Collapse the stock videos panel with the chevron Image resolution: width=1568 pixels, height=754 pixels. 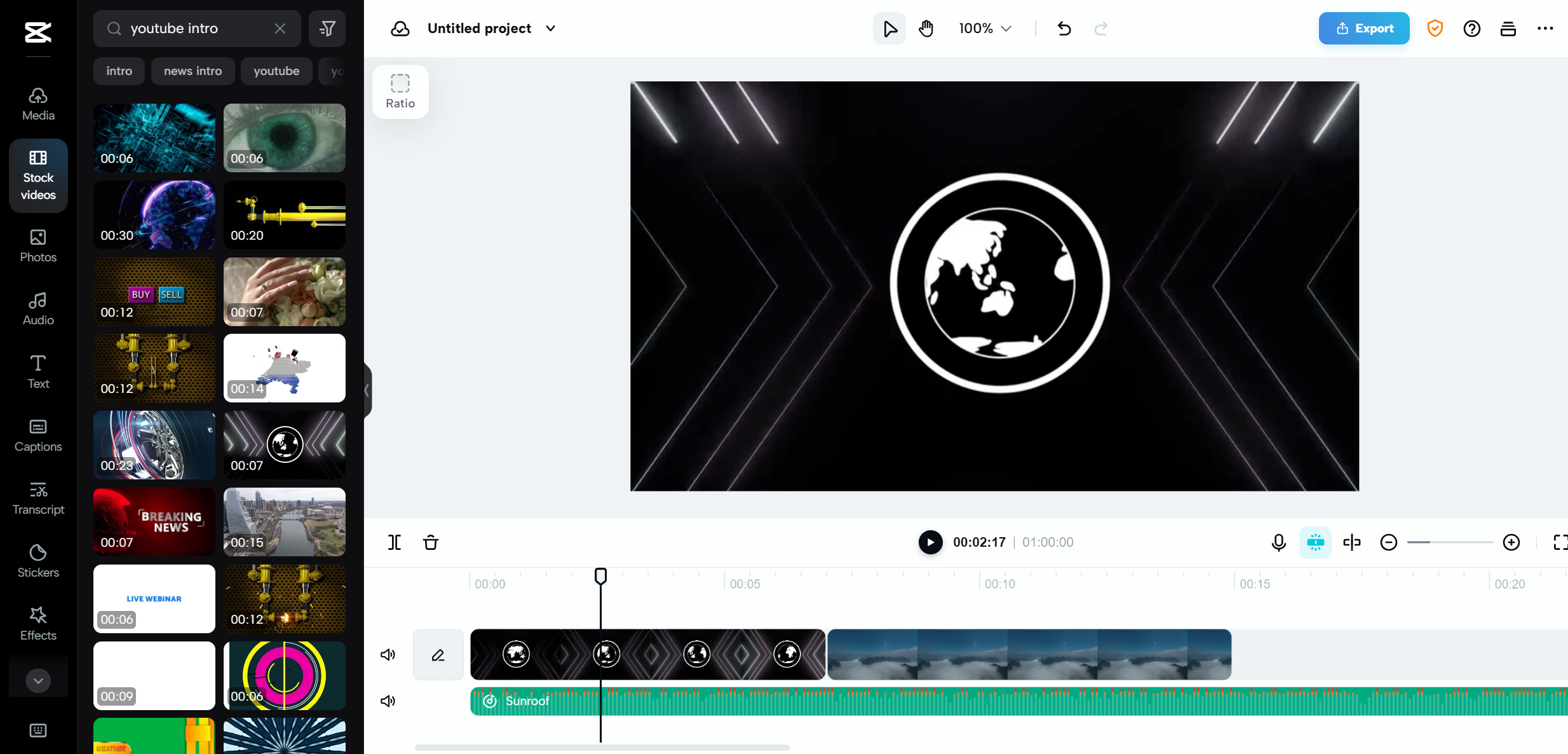click(x=367, y=390)
